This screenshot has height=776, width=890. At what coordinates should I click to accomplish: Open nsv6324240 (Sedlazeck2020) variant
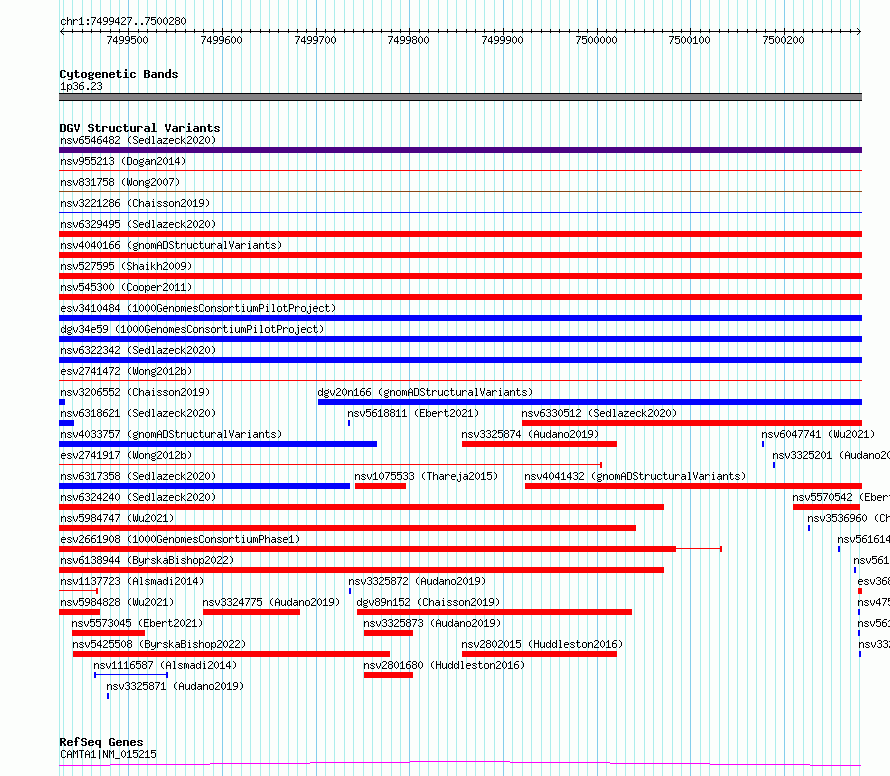click(x=138, y=497)
